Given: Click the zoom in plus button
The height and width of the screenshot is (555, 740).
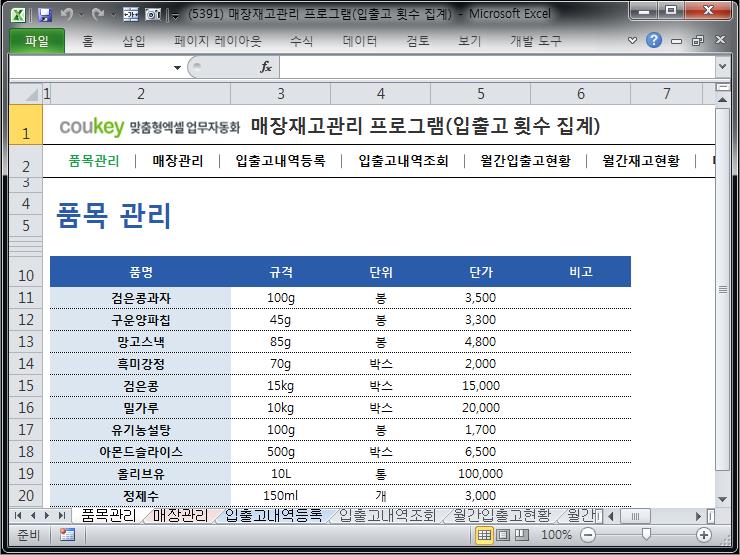Looking at the screenshot, I should (x=704, y=535).
